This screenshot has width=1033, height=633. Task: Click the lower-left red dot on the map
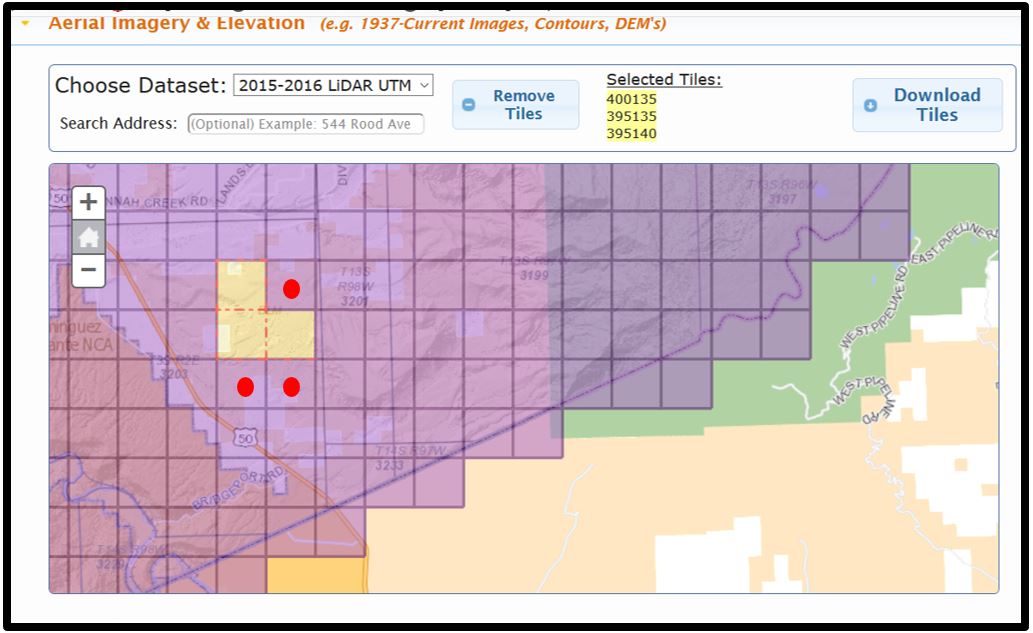[245, 386]
